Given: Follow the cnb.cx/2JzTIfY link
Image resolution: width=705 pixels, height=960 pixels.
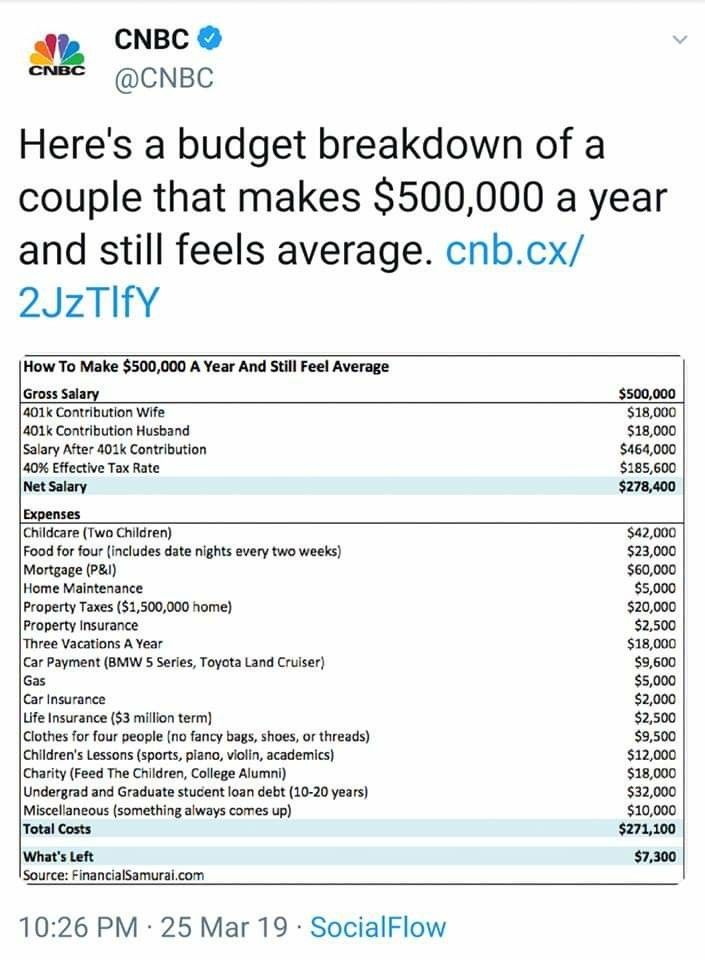Looking at the screenshot, I should (302, 277).
